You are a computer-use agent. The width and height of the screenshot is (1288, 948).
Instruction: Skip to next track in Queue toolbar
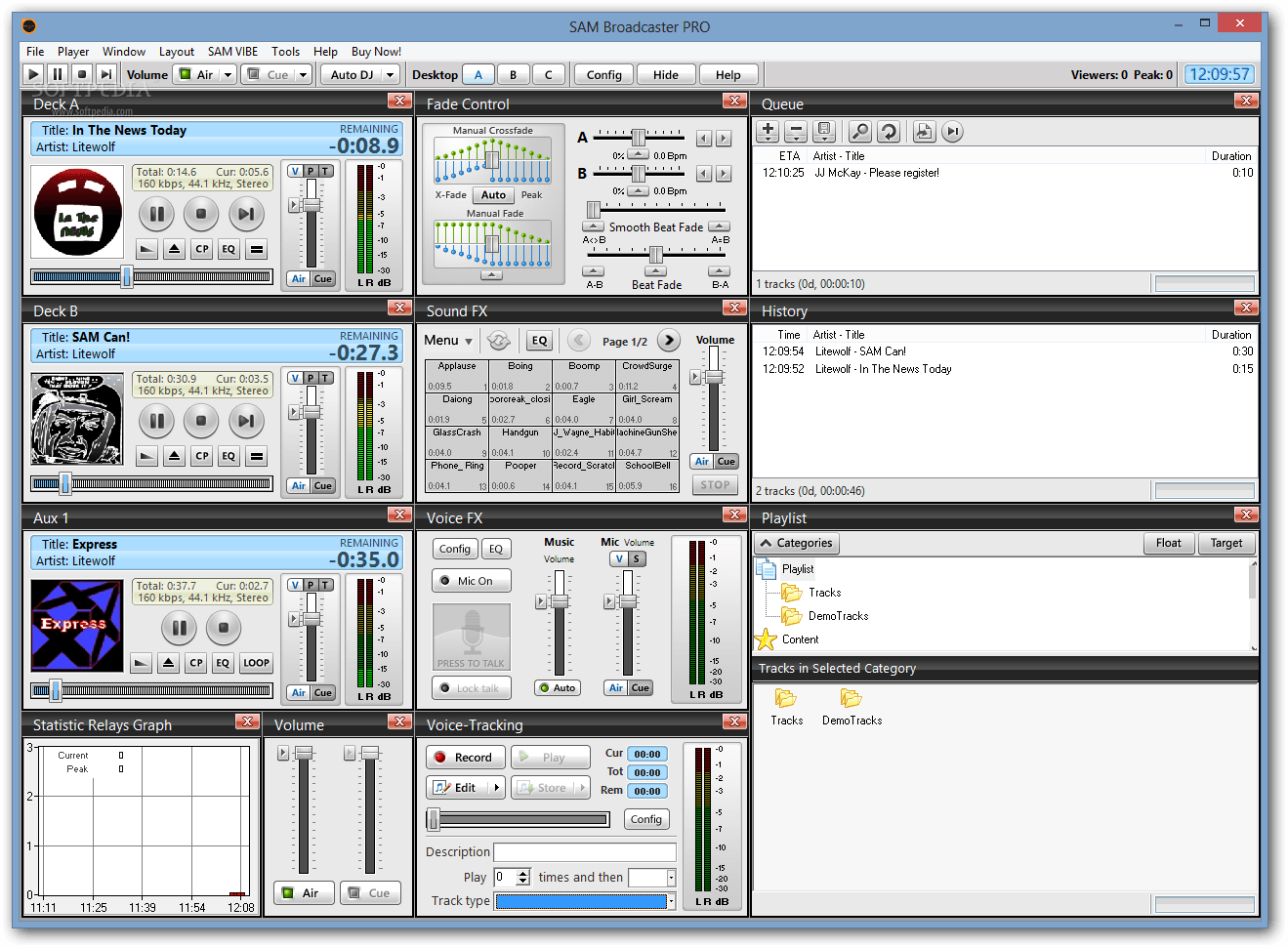953,131
